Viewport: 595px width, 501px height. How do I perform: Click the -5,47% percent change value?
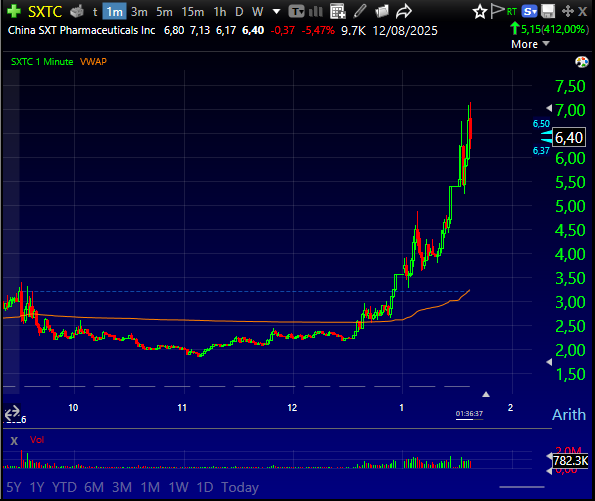(x=318, y=30)
